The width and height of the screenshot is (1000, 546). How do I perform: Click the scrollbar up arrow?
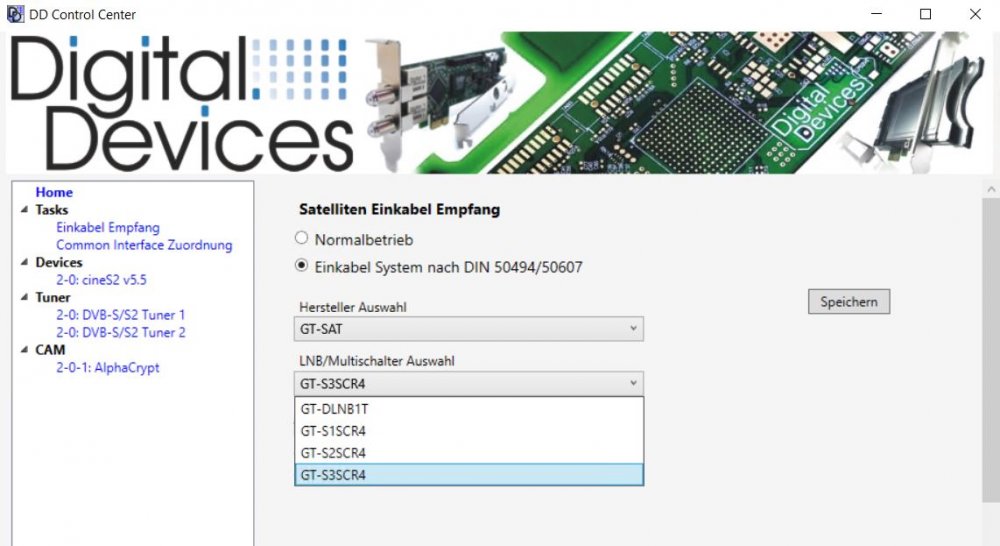point(991,189)
